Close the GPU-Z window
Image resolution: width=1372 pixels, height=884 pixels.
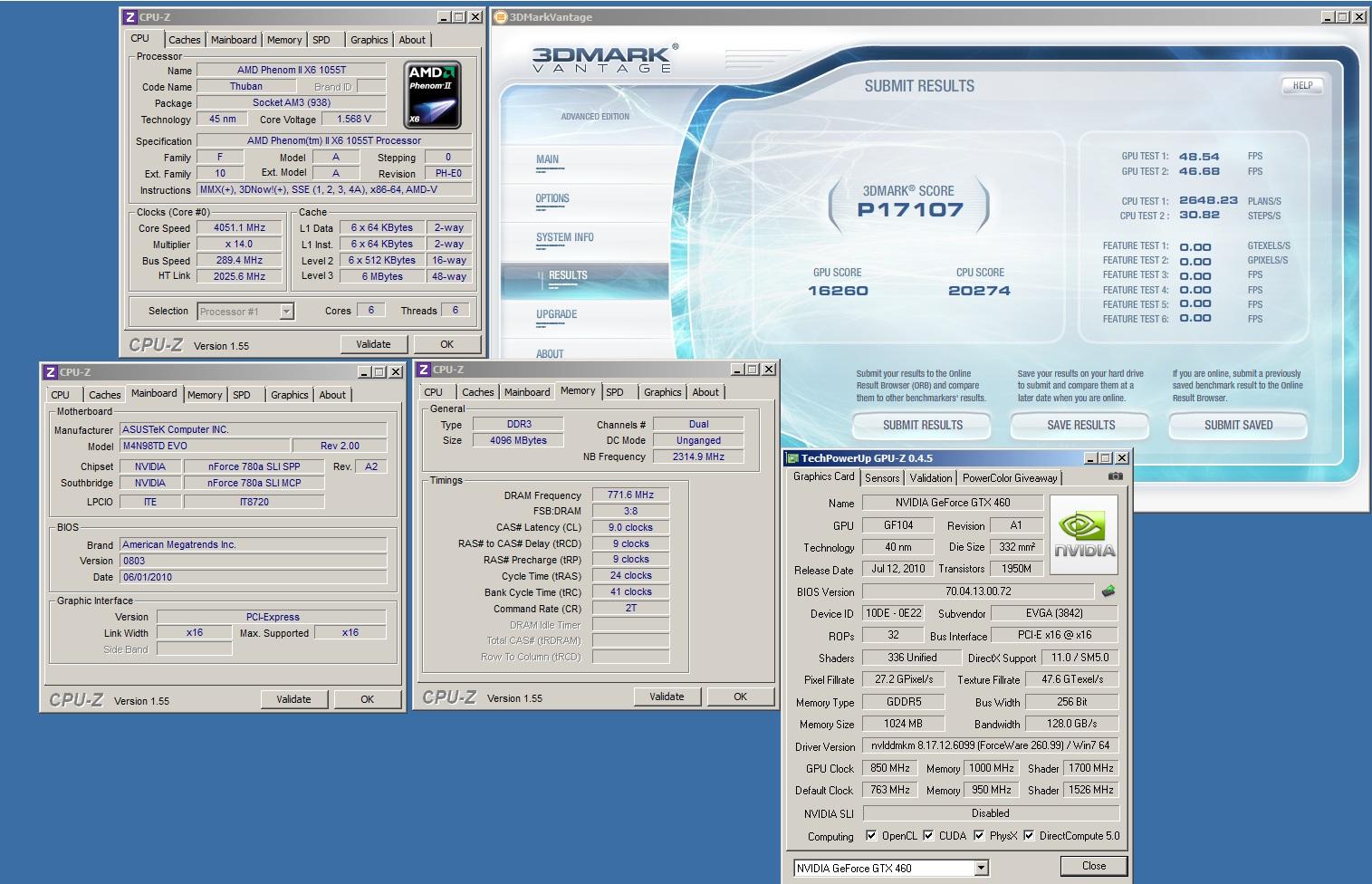(1122, 458)
